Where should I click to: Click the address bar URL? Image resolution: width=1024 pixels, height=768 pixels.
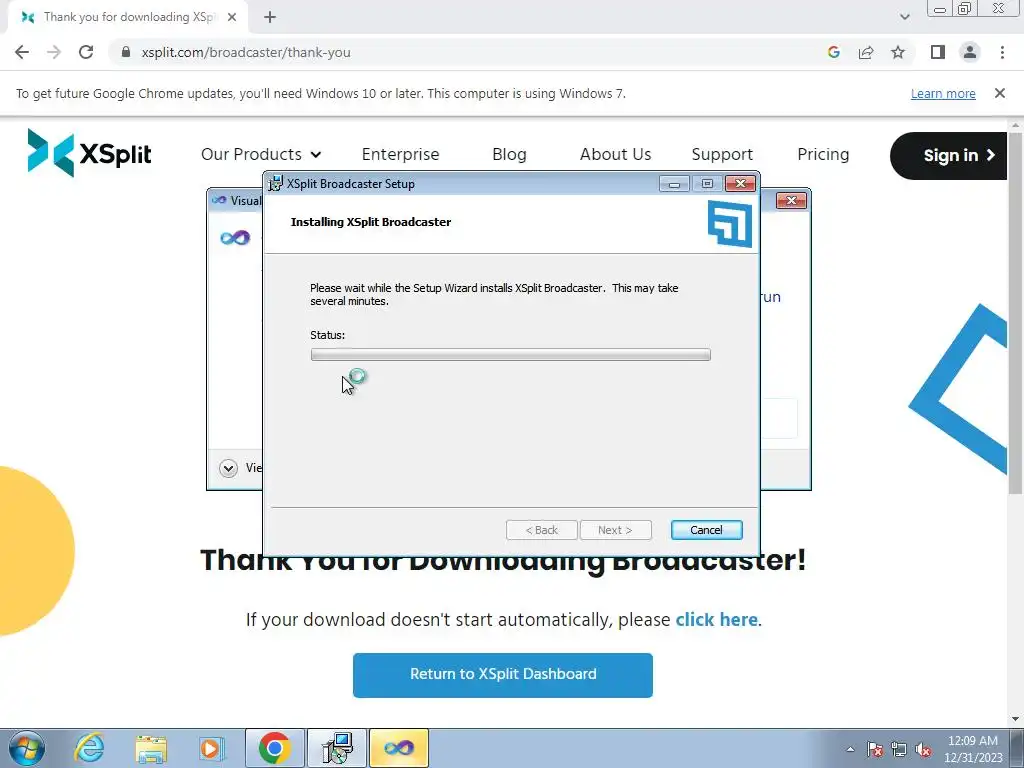pyautogui.click(x=246, y=52)
